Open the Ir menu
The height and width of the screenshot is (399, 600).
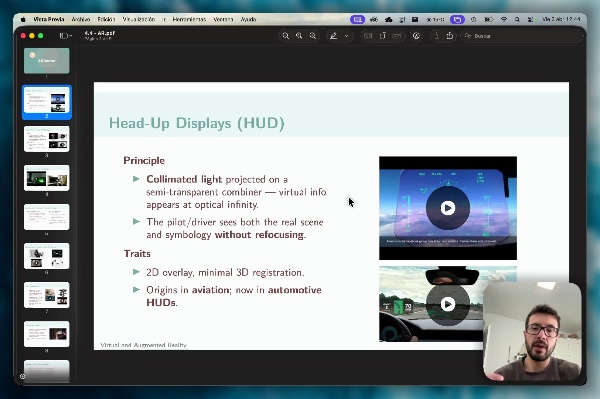164,19
